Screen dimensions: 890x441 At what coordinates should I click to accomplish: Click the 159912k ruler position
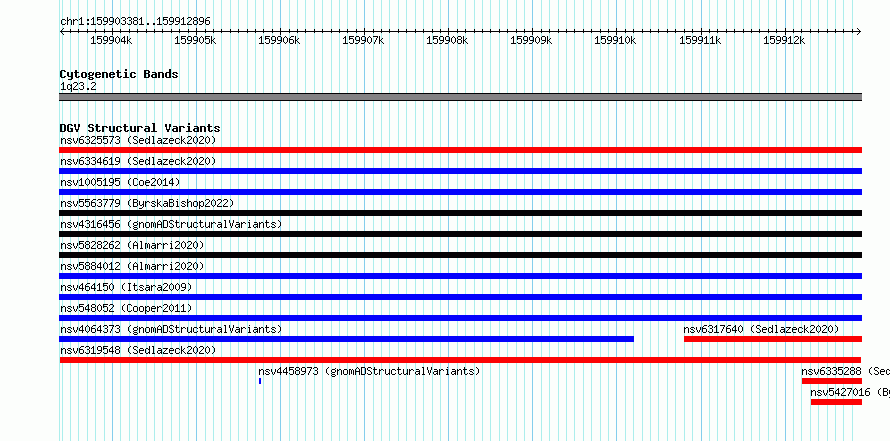point(784,40)
